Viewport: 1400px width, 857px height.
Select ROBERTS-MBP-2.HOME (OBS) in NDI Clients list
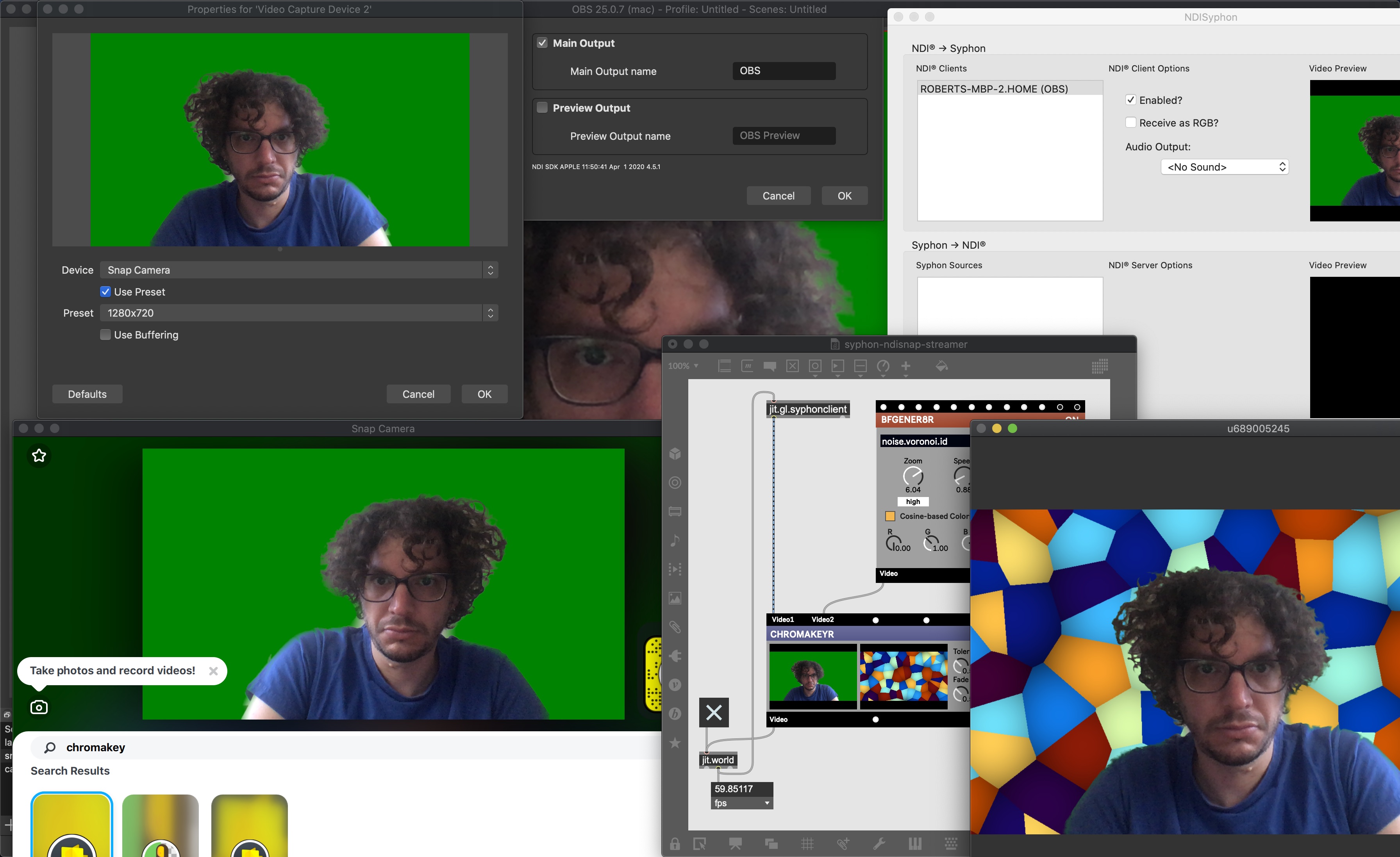[x=1010, y=89]
